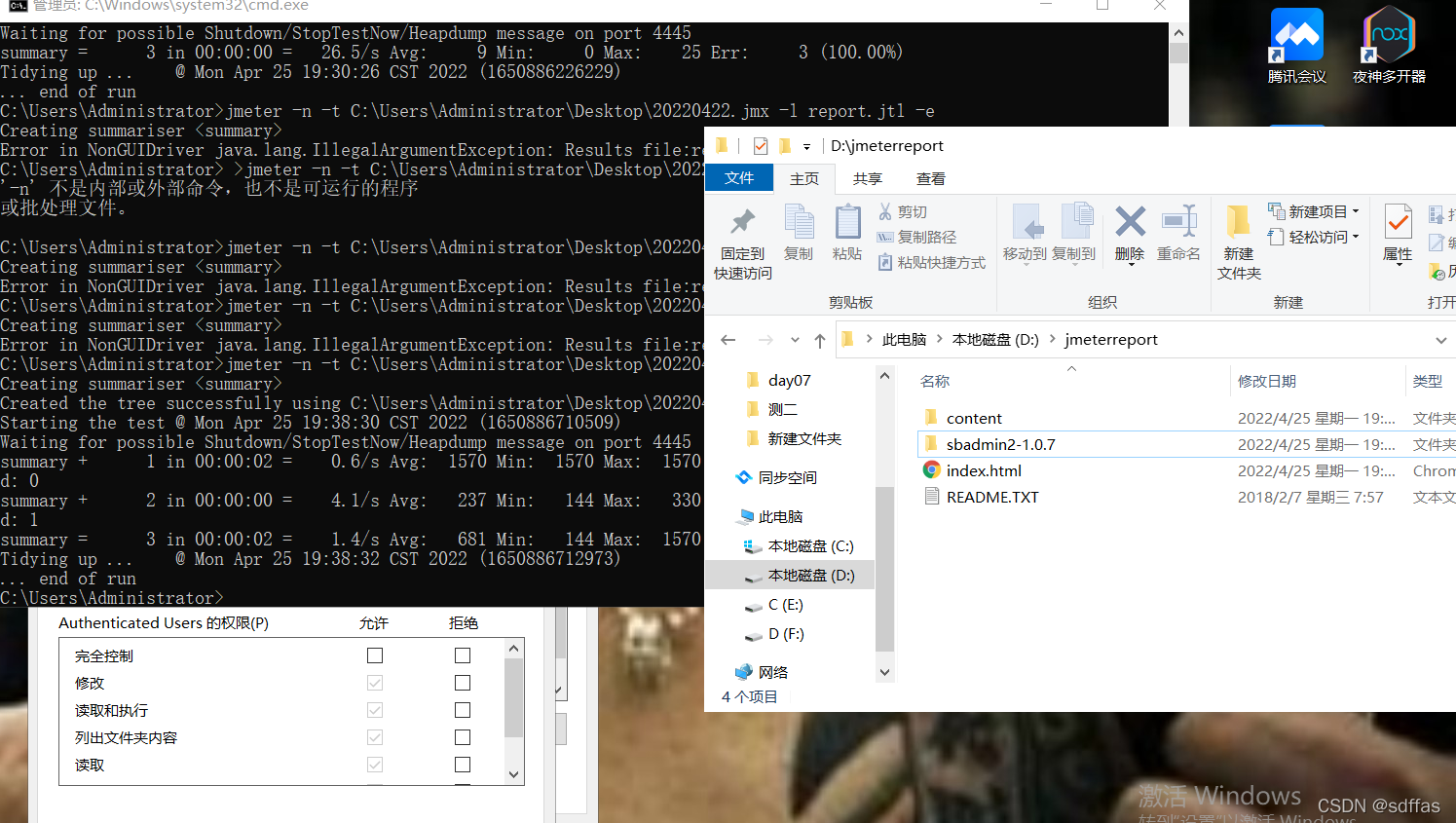Open the Easy access dropdown

(1314, 237)
